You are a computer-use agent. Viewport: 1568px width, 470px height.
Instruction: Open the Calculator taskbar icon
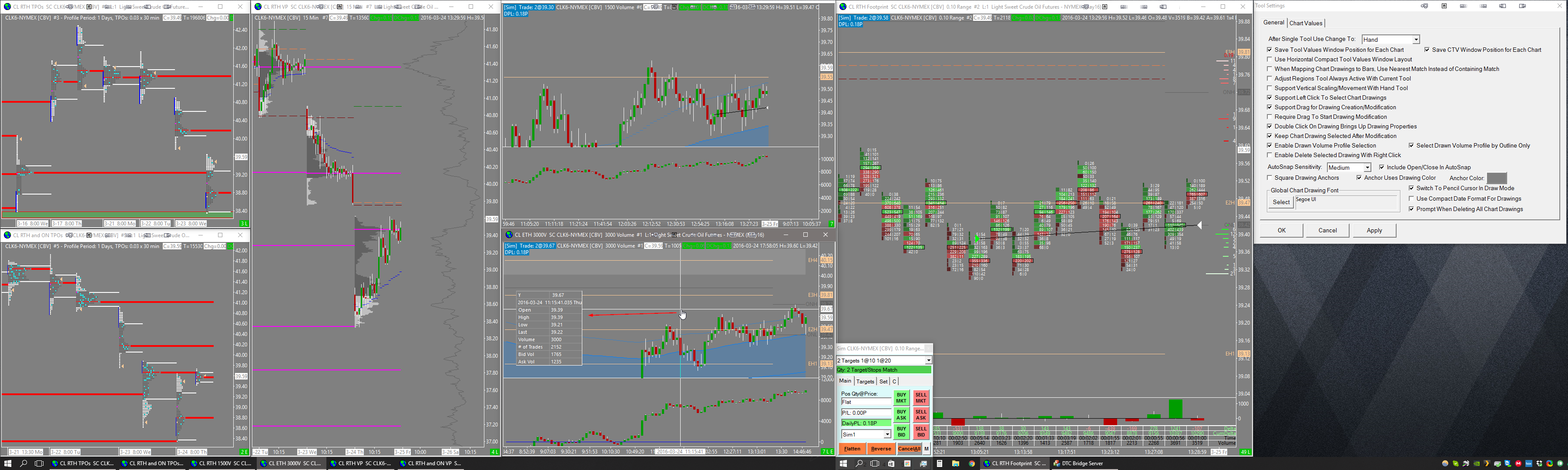939,464
